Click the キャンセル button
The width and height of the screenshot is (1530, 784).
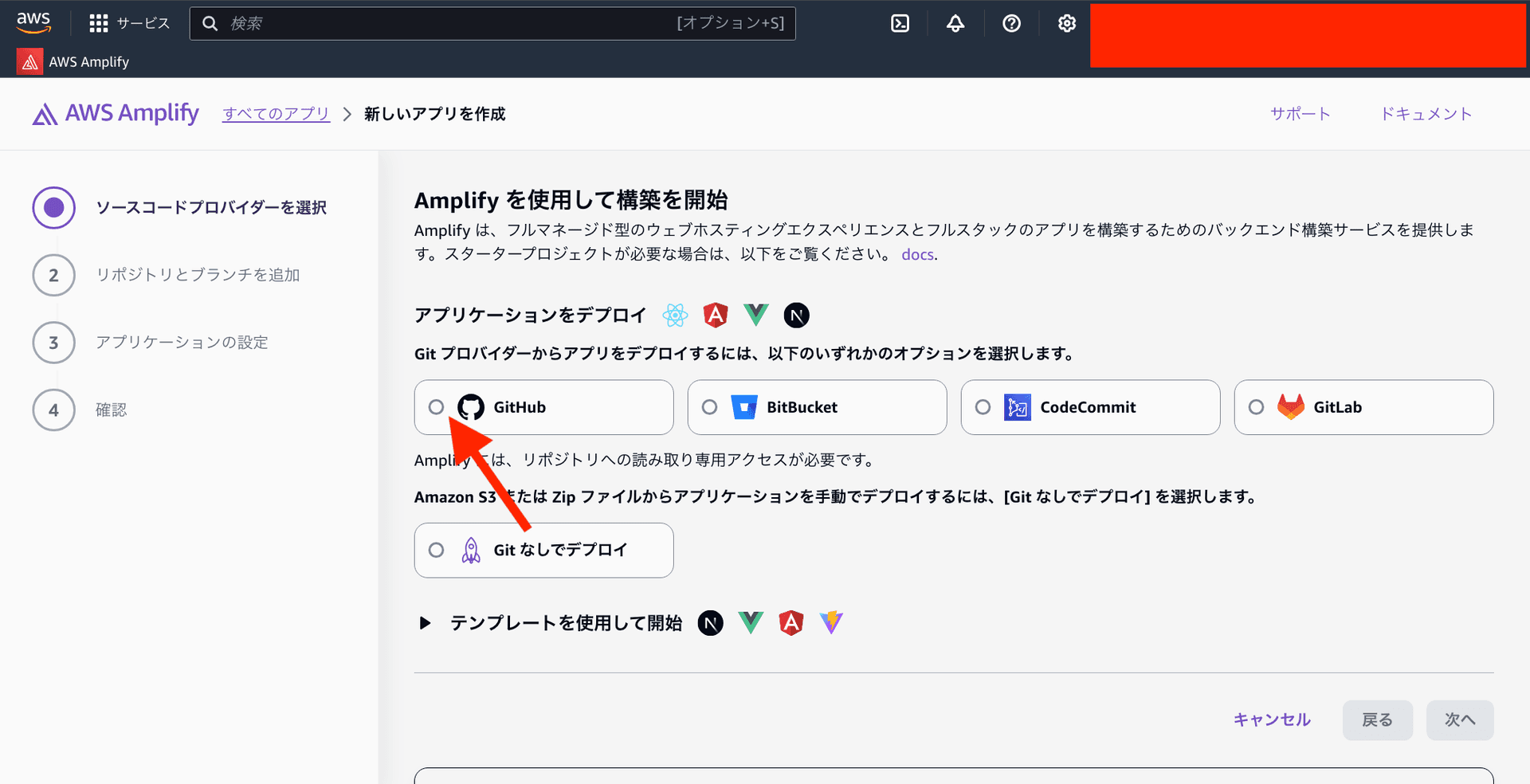pyautogui.click(x=1272, y=720)
